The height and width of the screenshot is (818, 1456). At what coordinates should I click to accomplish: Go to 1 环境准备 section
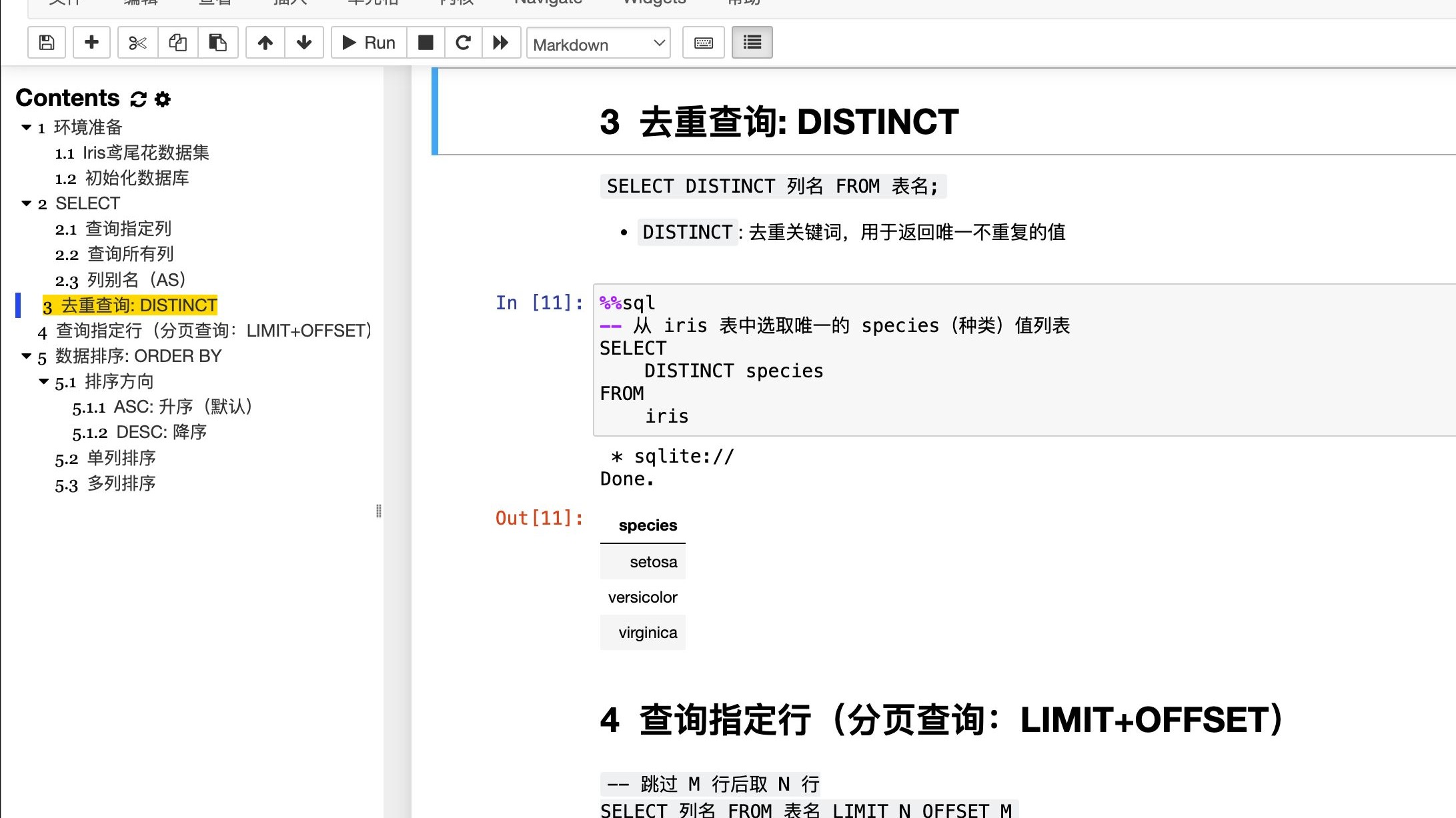point(80,127)
